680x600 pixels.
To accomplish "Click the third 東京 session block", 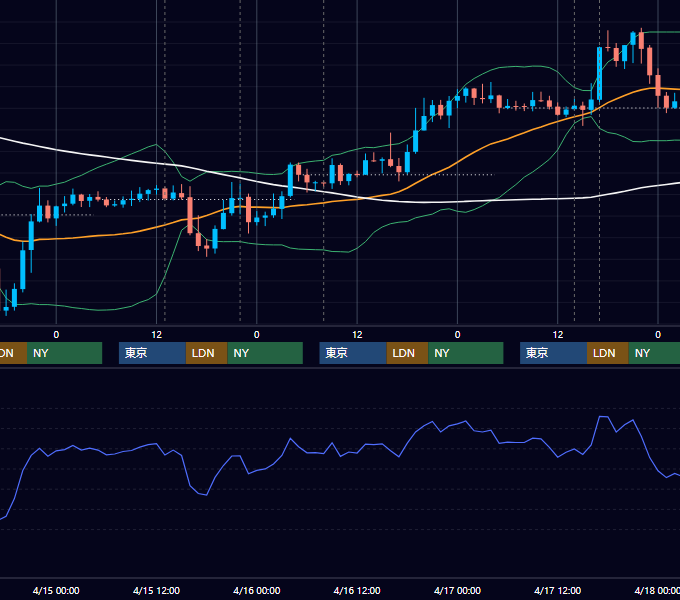I will point(553,353).
